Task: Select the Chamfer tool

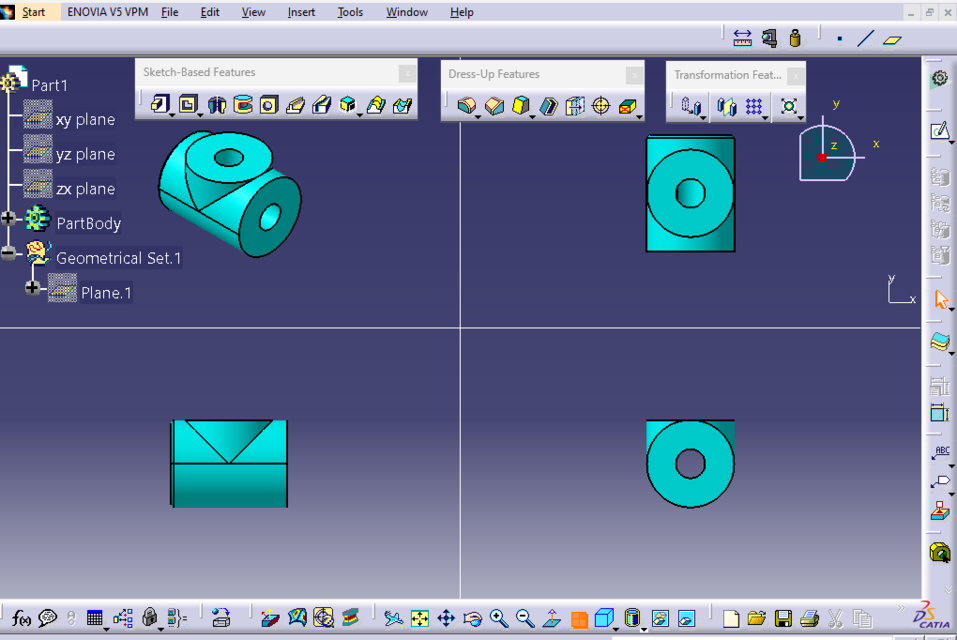Action: coord(494,104)
